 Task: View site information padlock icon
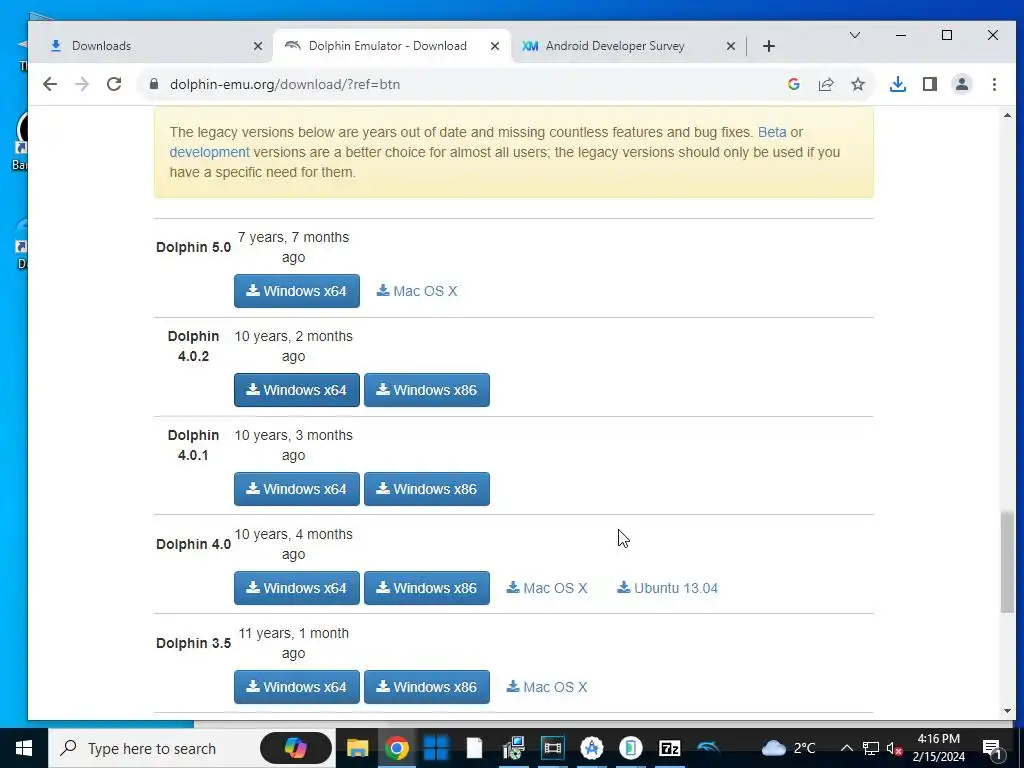click(154, 84)
